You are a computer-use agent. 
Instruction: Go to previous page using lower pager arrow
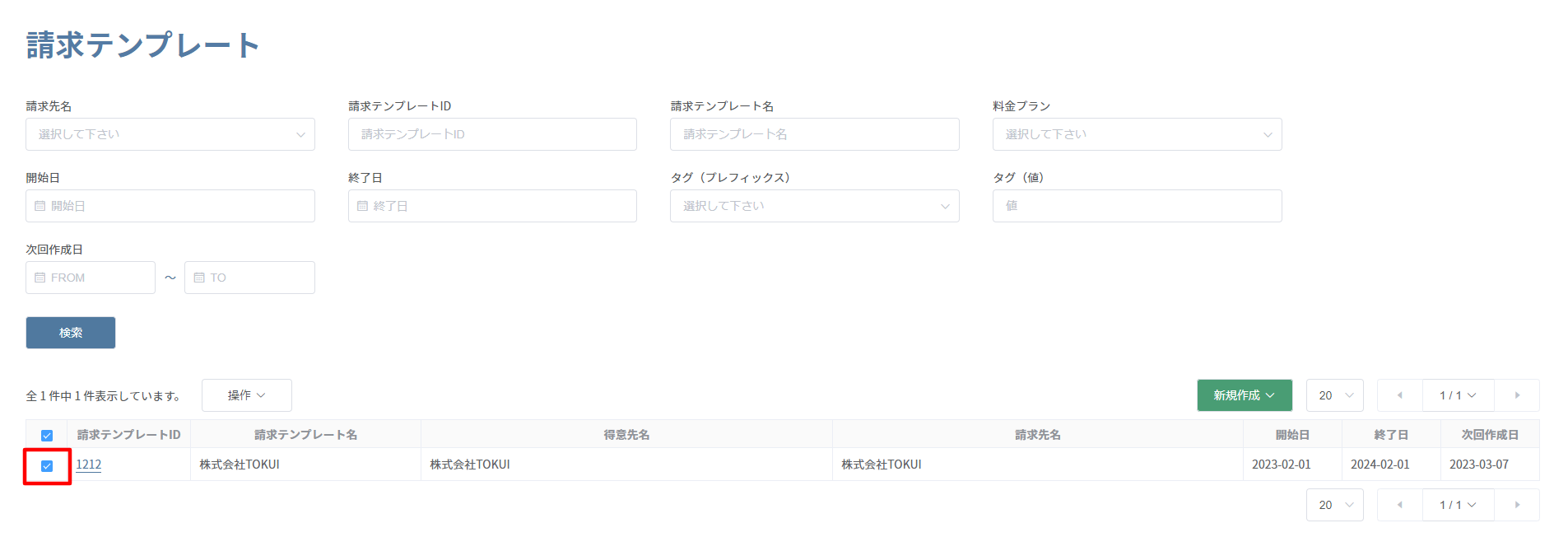tap(1399, 505)
